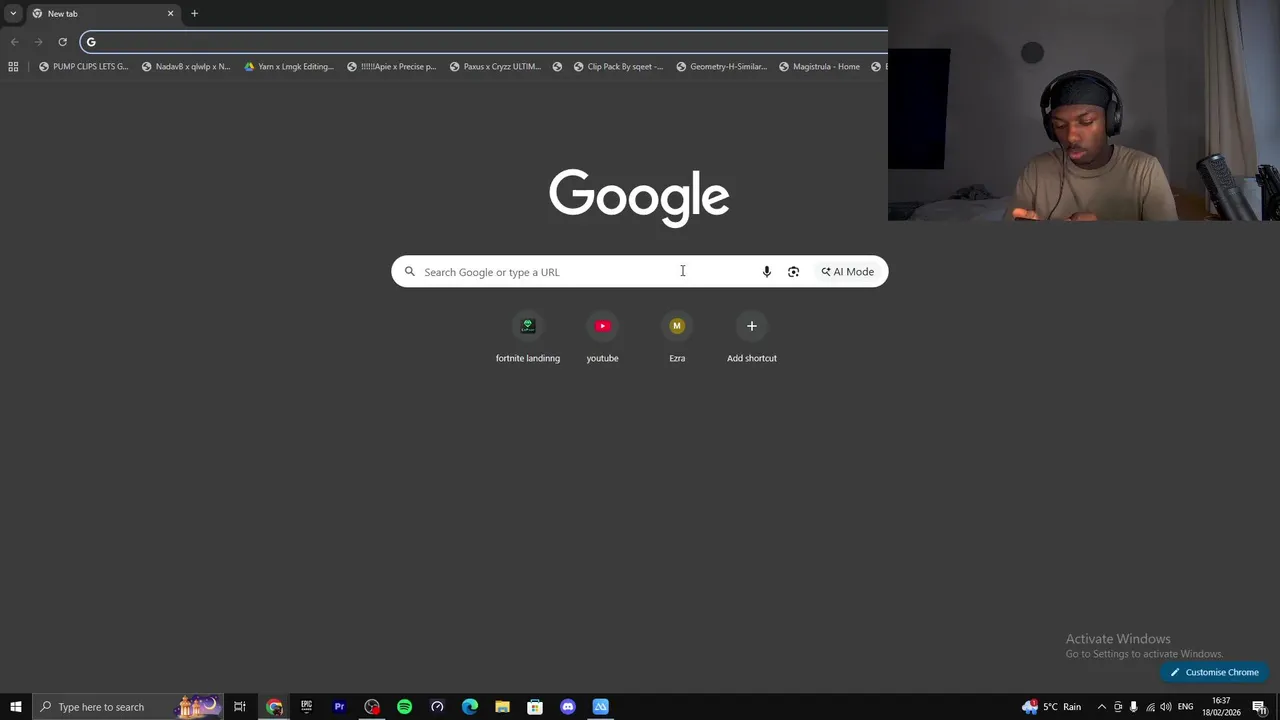The width and height of the screenshot is (1280, 720).
Task: Click the camera tray icon
Action: 1118,707
